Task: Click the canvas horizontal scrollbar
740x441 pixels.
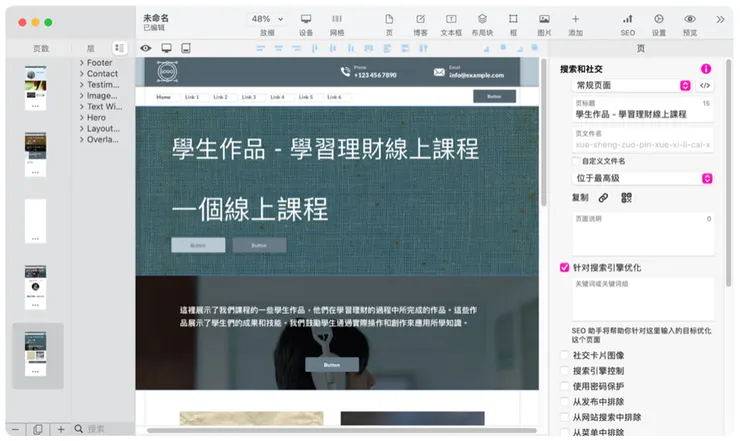Action: point(341,430)
